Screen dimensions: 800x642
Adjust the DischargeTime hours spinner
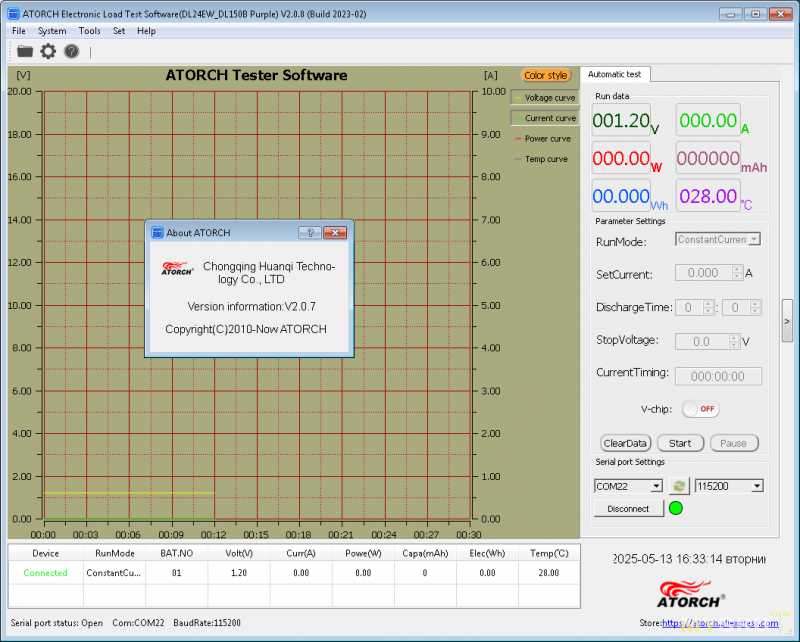[x=708, y=307]
